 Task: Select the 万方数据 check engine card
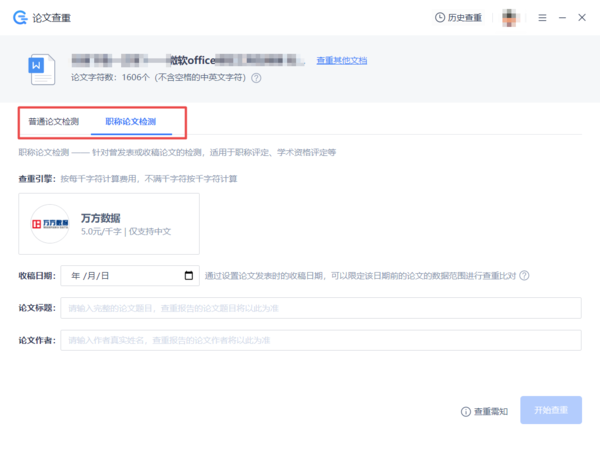pos(109,223)
